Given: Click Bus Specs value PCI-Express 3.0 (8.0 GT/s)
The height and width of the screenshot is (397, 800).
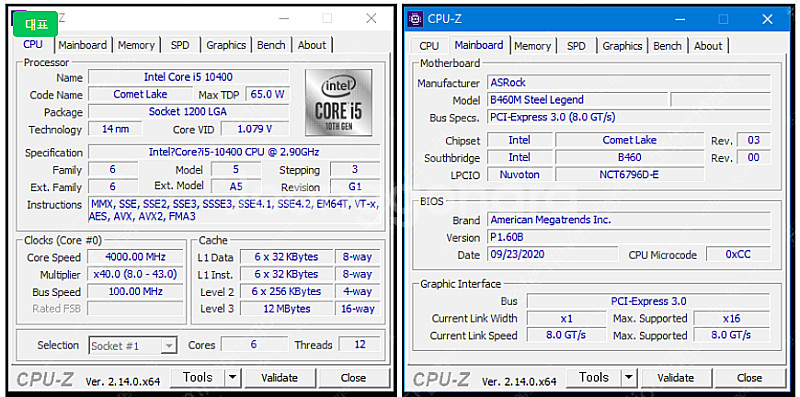Looking at the screenshot, I should 629,117.
